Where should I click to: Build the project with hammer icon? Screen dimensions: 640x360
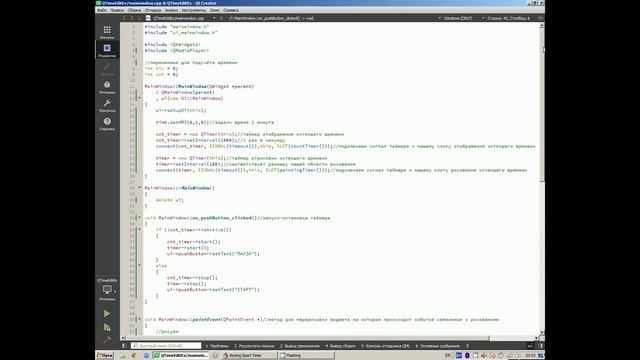tap(107, 340)
